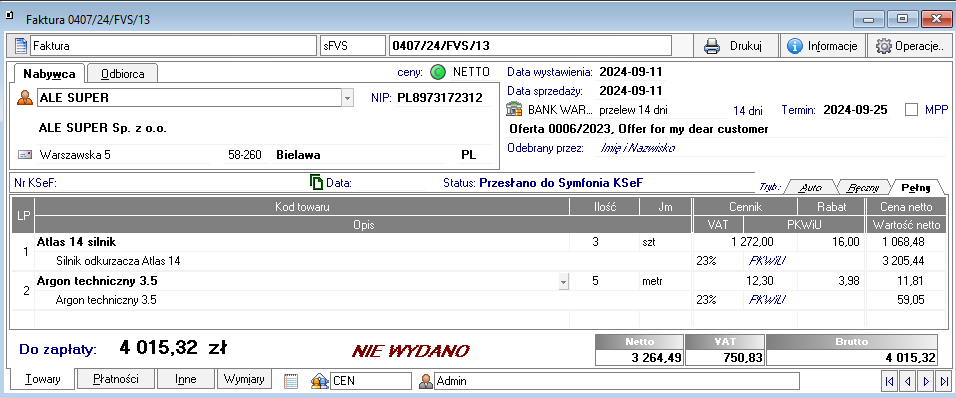This screenshot has height=398, width=956.
Task: Click the Informacje button
Action: tap(822, 46)
